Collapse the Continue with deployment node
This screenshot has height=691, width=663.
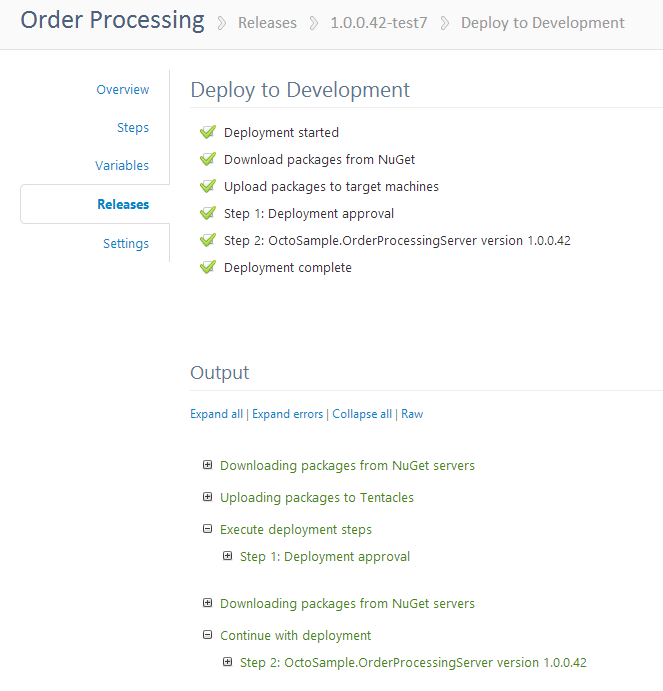coord(207,635)
